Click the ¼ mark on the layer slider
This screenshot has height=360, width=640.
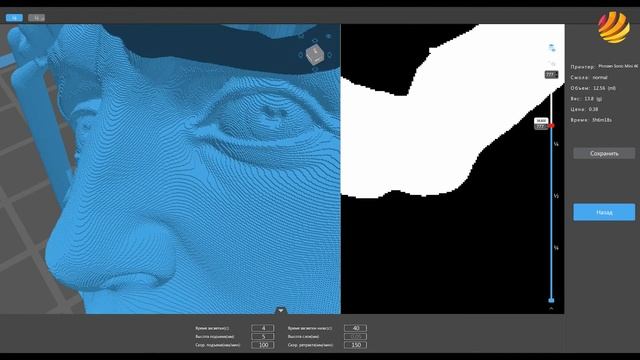pyautogui.click(x=556, y=144)
